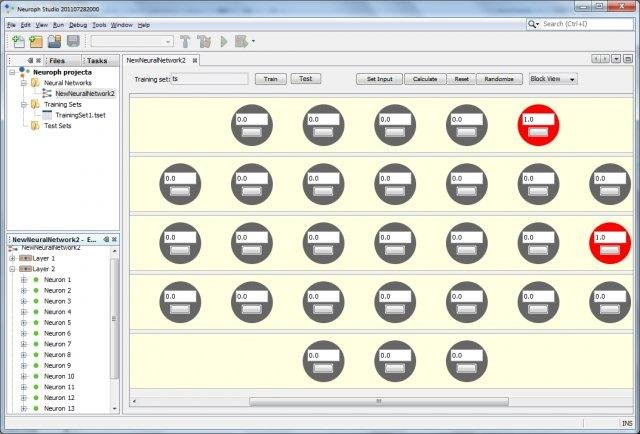Collapse the Neuroph projecta tree node

point(12,72)
